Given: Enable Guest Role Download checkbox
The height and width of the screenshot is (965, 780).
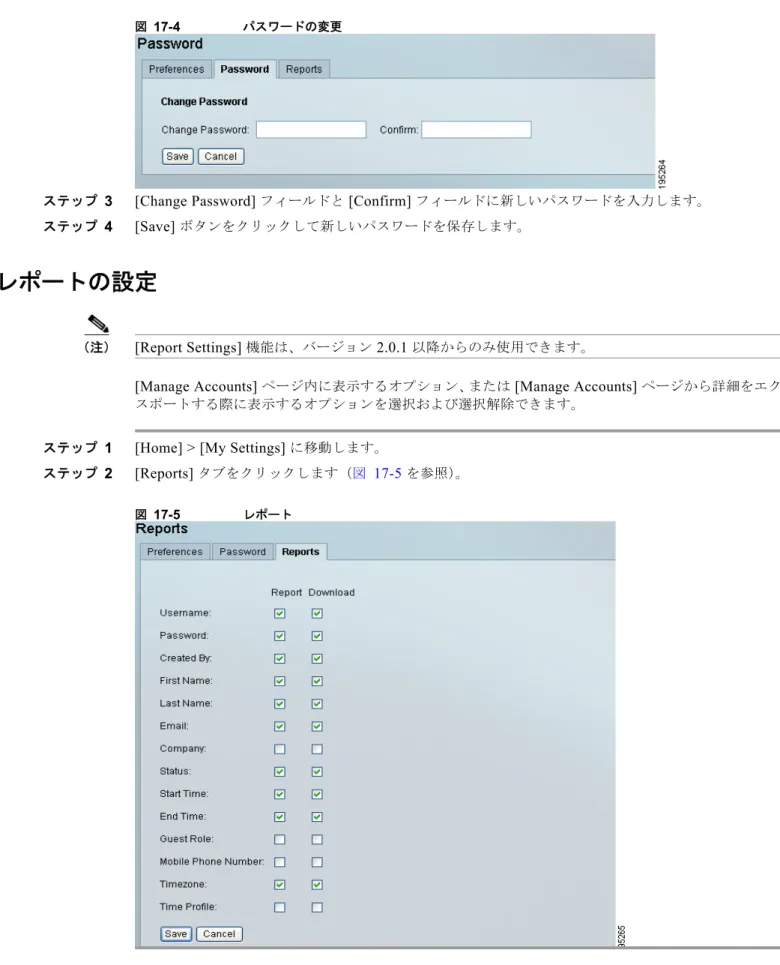Looking at the screenshot, I should (x=317, y=839).
